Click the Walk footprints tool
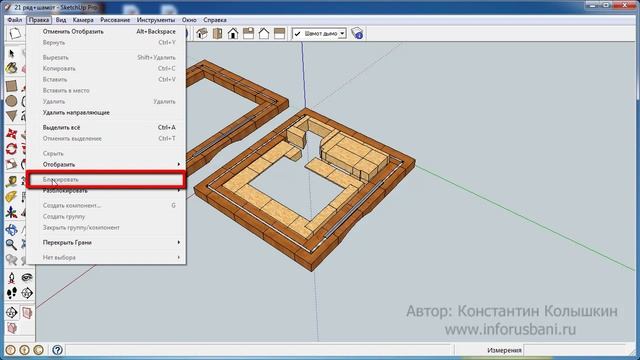The width and height of the screenshot is (640, 360). tap(11, 293)
